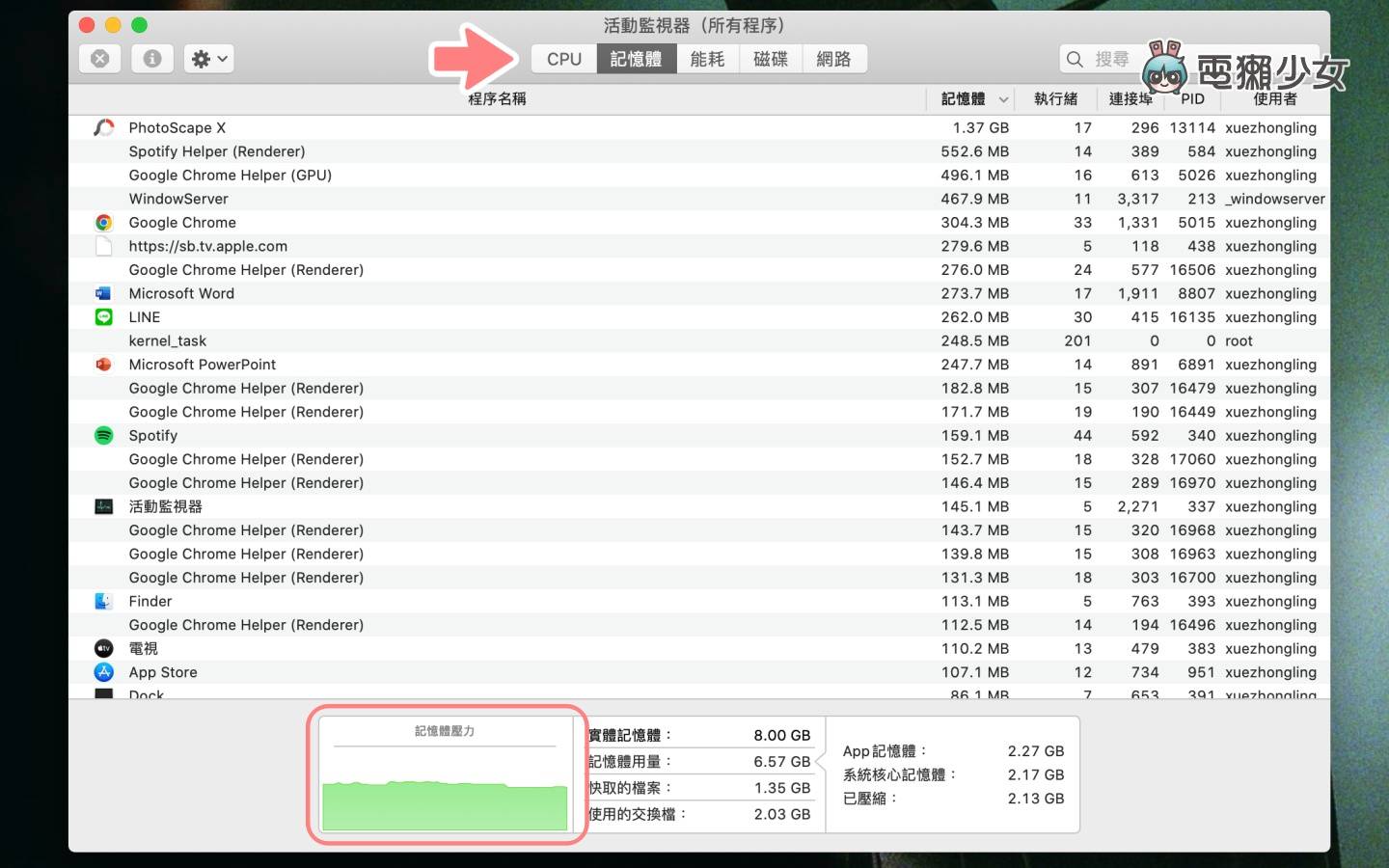This screenshot has height=868, width=1389.
Task: Select the Finder app icon
Action: (103, 601)
